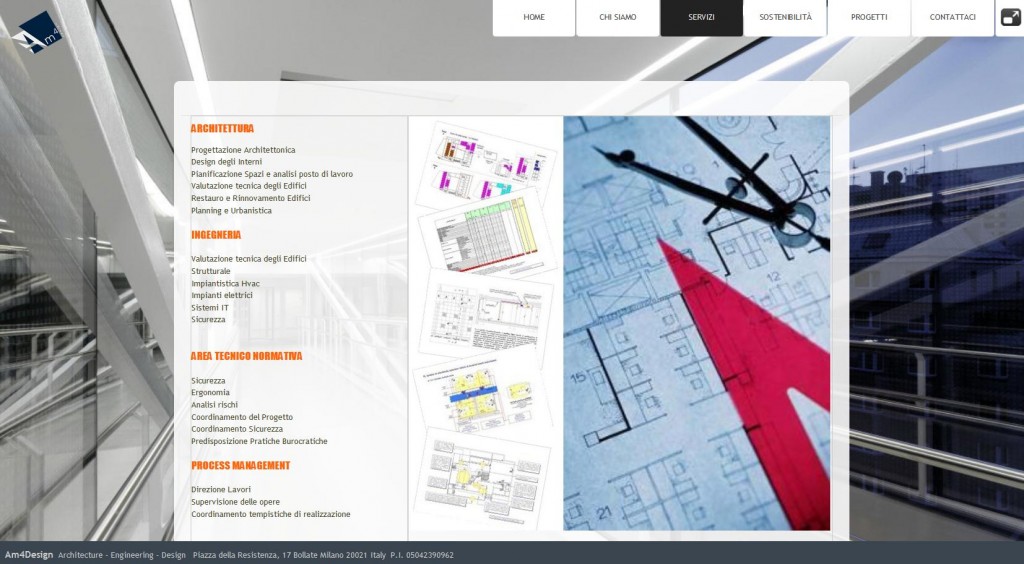
Task: Go to the CHI SIAMO page
Action: (618, 17)
